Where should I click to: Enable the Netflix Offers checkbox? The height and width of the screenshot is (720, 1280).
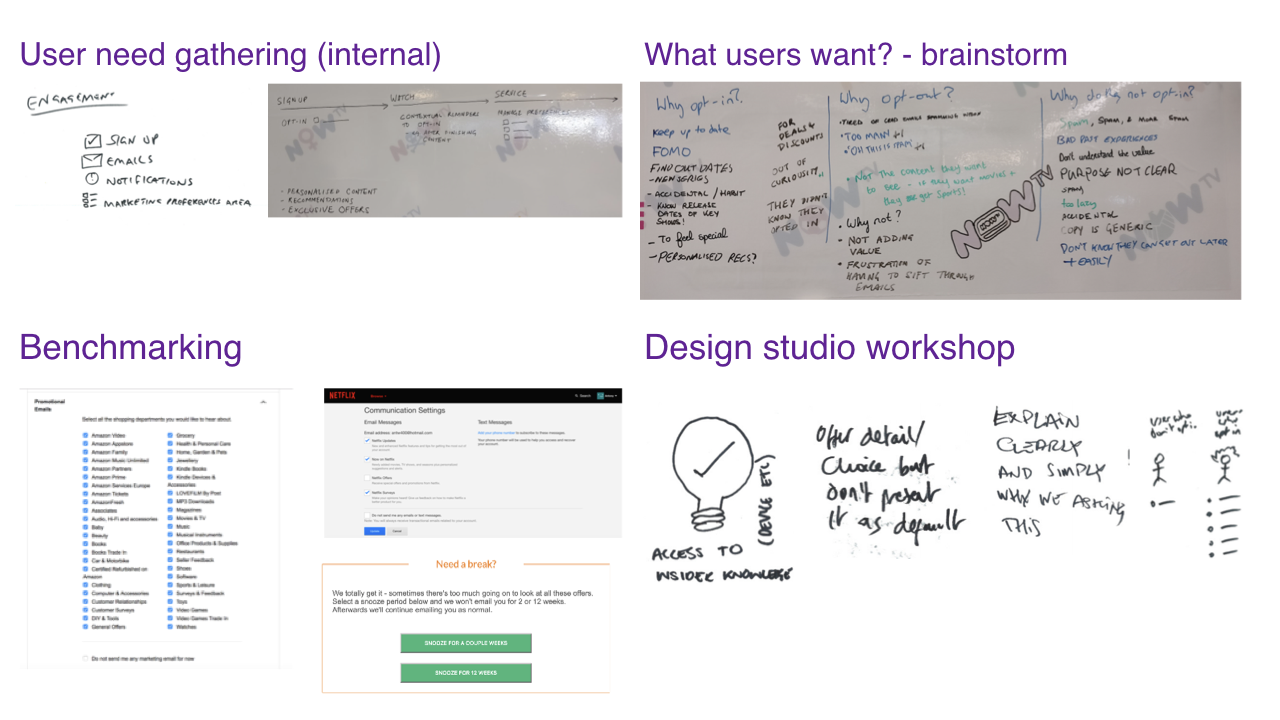pyautogui.click(x=367, y=478)
